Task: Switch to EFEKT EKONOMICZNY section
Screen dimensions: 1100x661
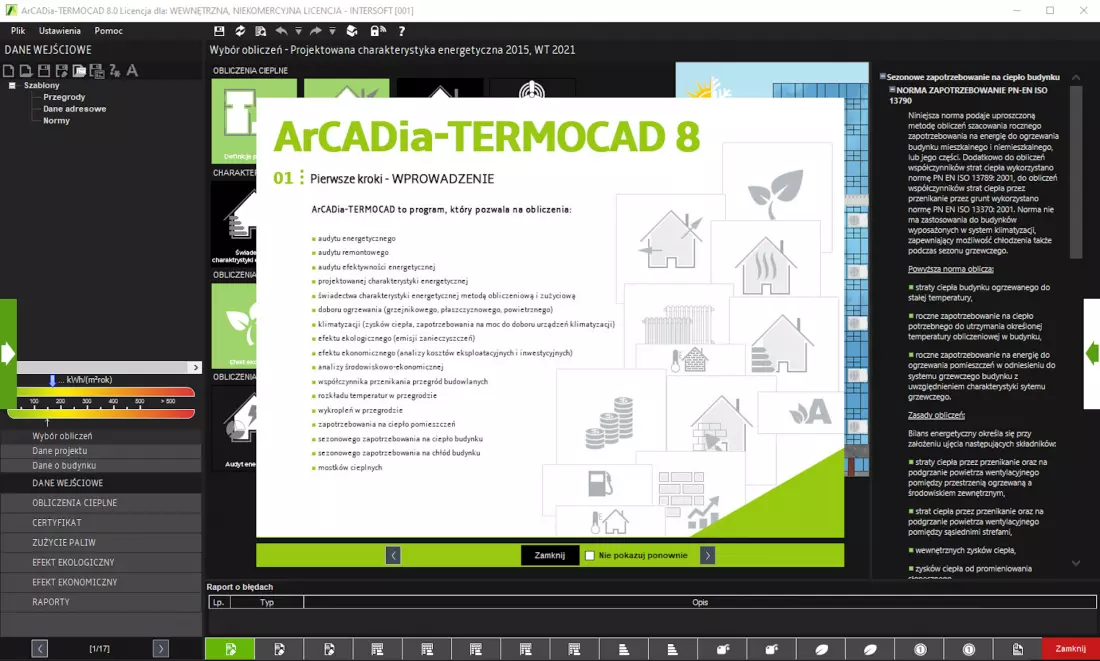Action: (101, 582)
